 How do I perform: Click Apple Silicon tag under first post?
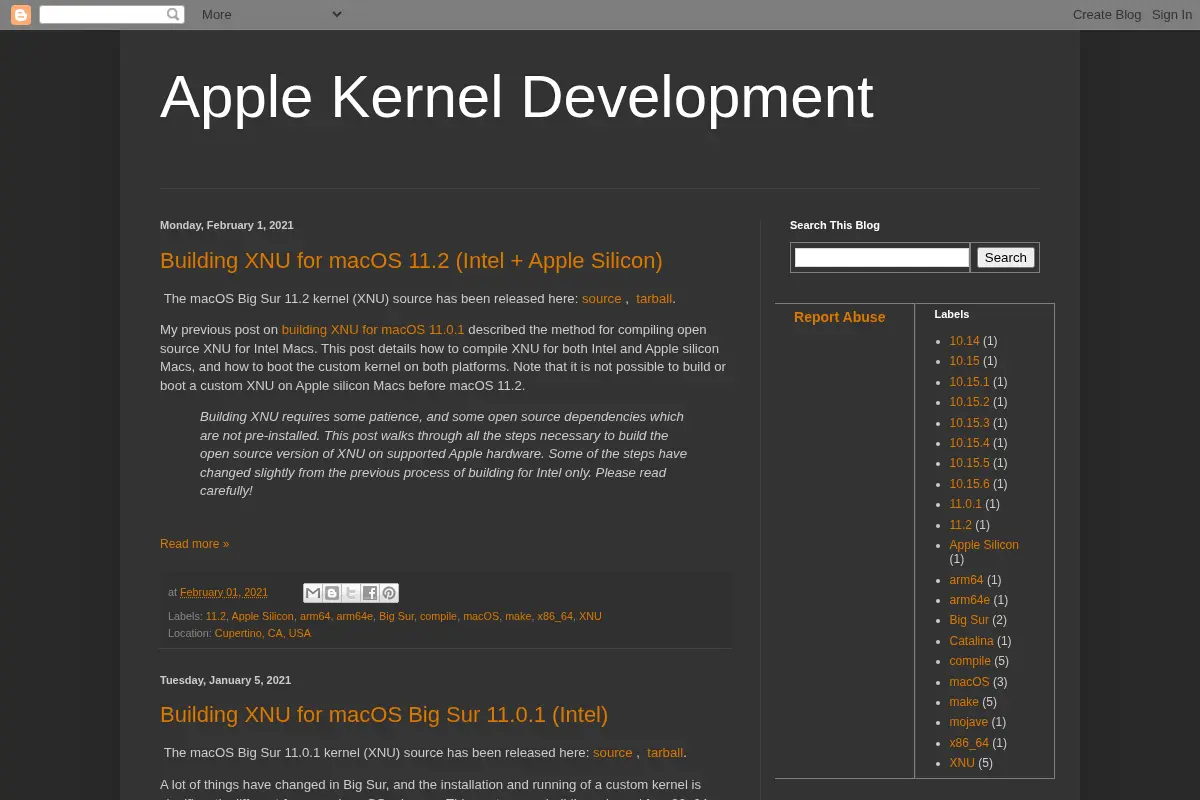[x=262, y=616]
